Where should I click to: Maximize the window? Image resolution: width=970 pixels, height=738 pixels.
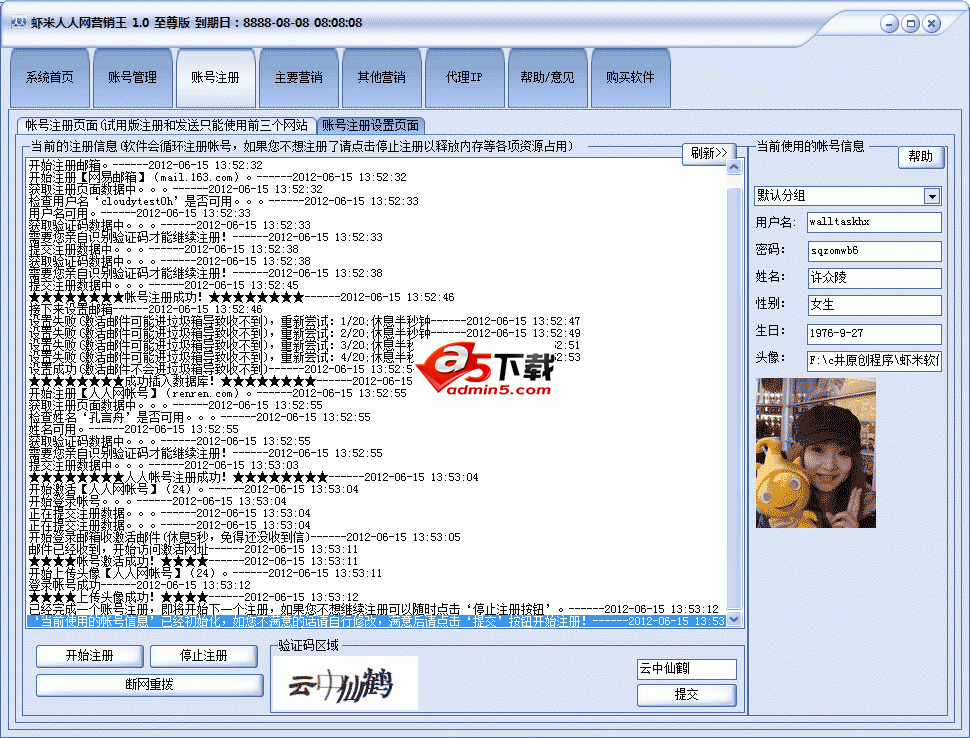[910, 24]
